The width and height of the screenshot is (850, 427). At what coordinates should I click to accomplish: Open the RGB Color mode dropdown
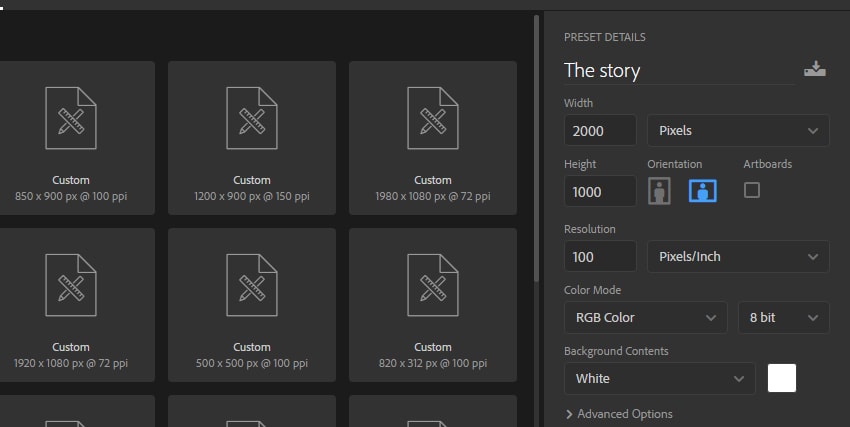point(645,317)
